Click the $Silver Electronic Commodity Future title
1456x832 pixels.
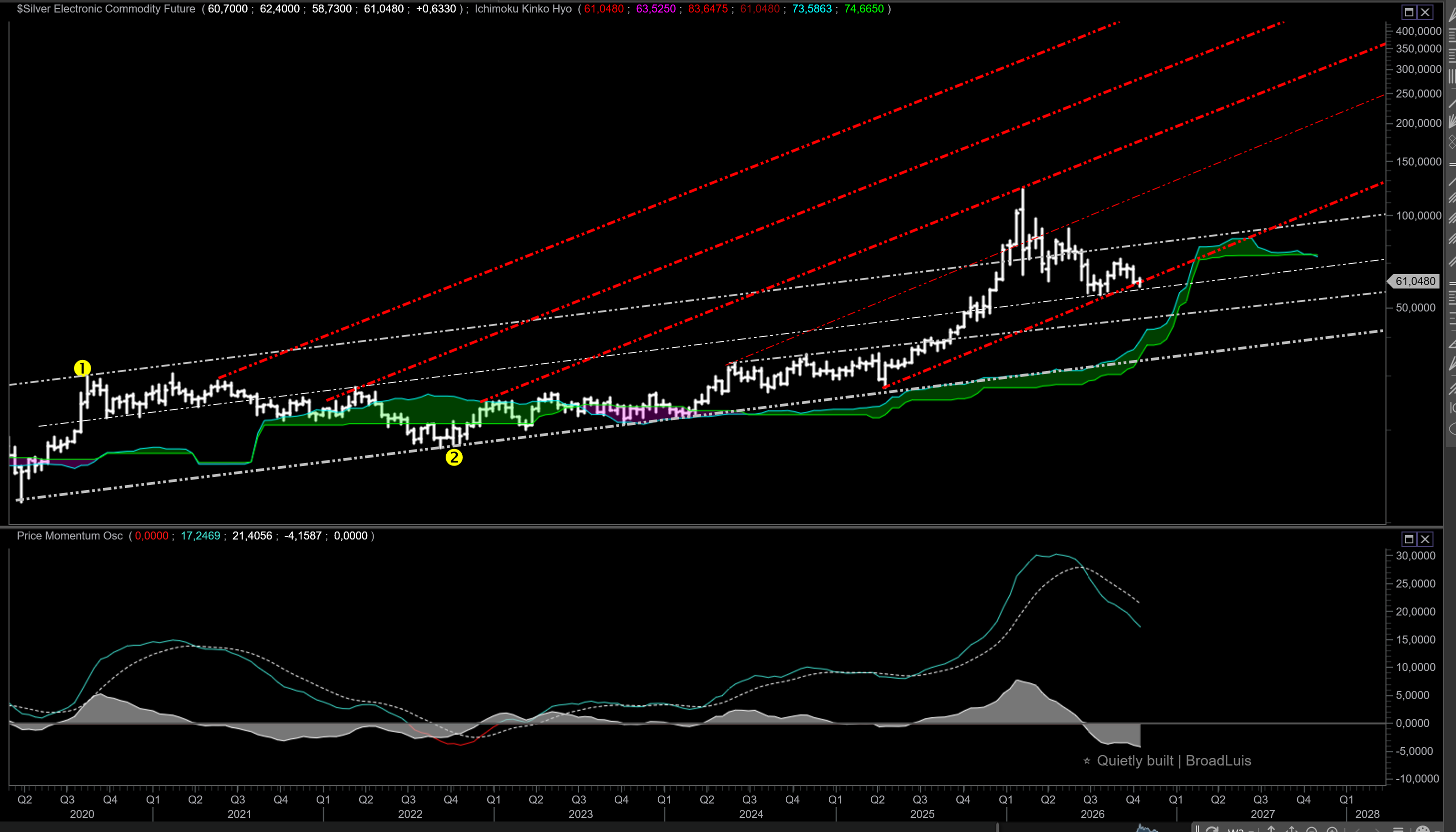coord(106,9)
